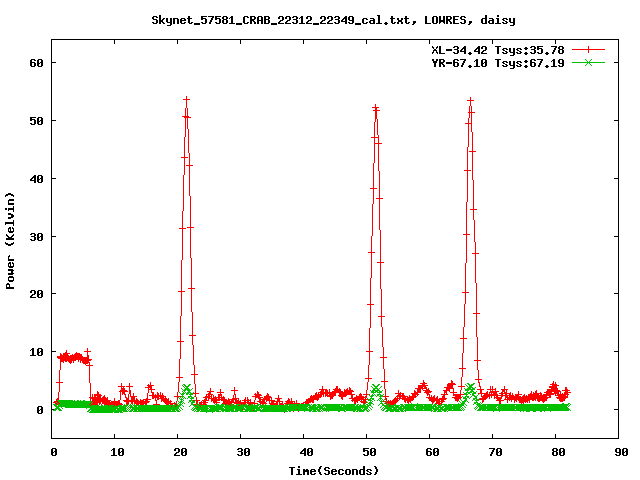Image resolution: width=640 pixels, height=480 pixels.
Task: Click the top of the red peak near 51 seconds
Action: click(376, 107)
